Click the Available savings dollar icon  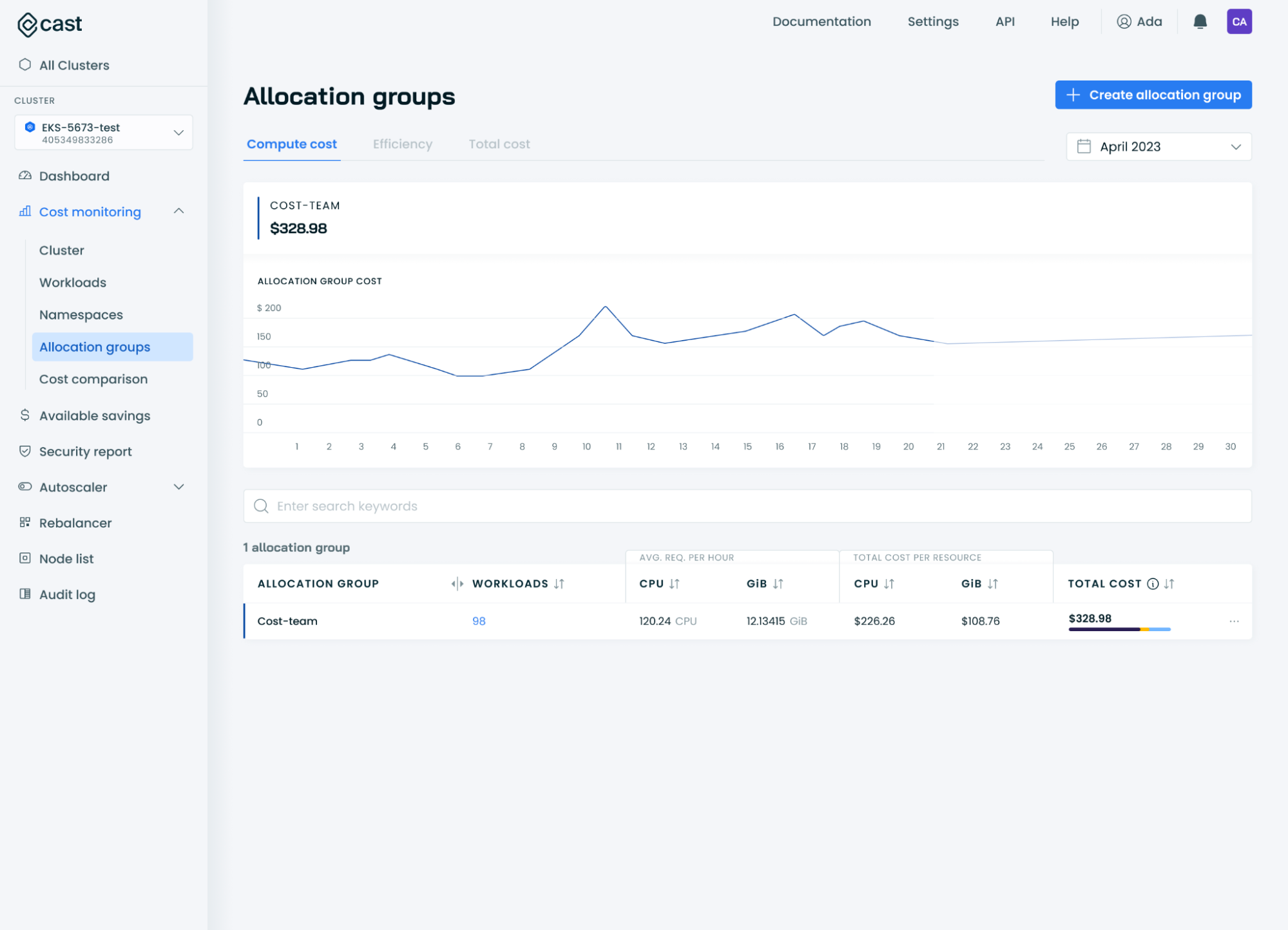click(x=24, y=415)
